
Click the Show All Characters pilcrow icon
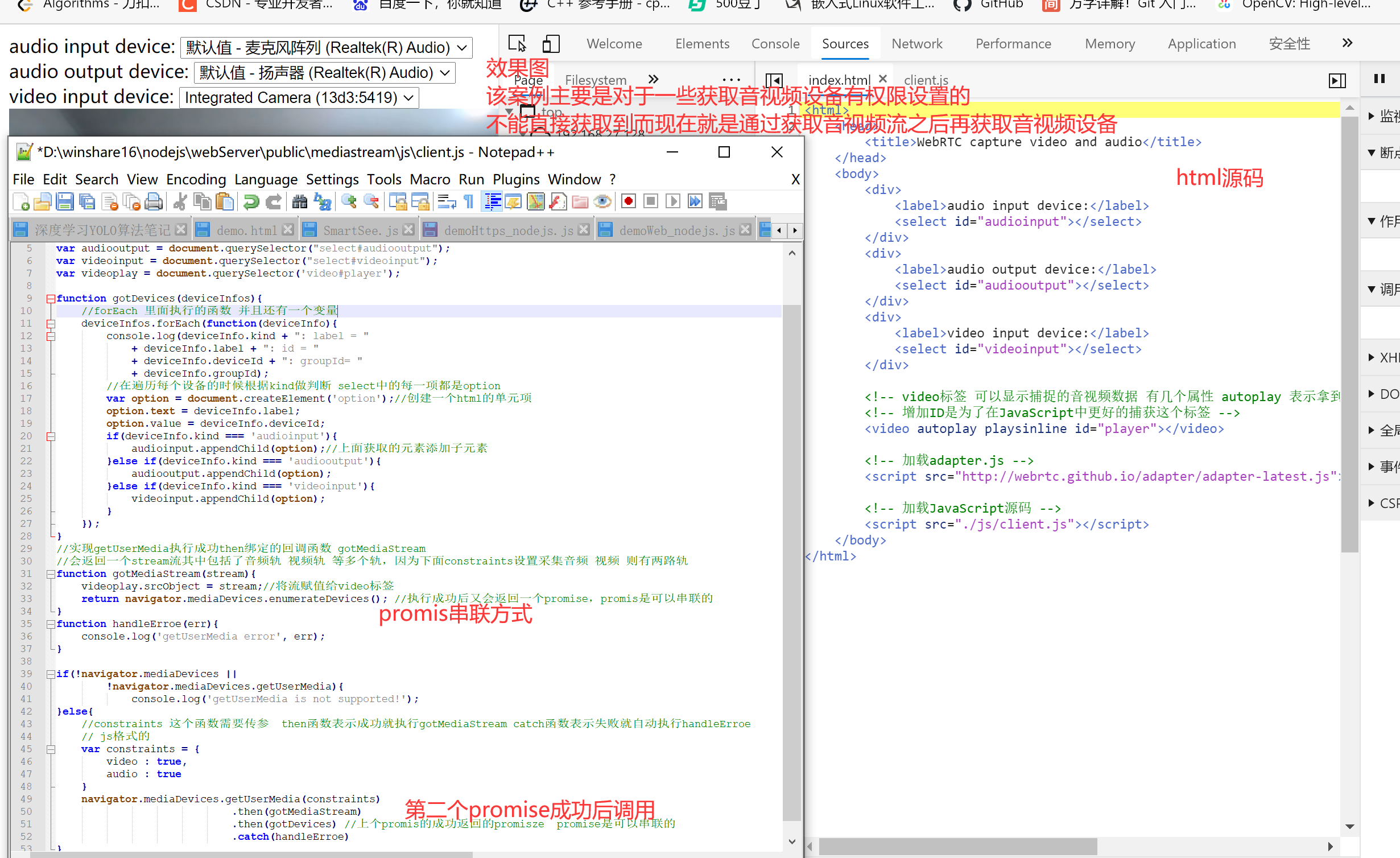coord(469,201)
